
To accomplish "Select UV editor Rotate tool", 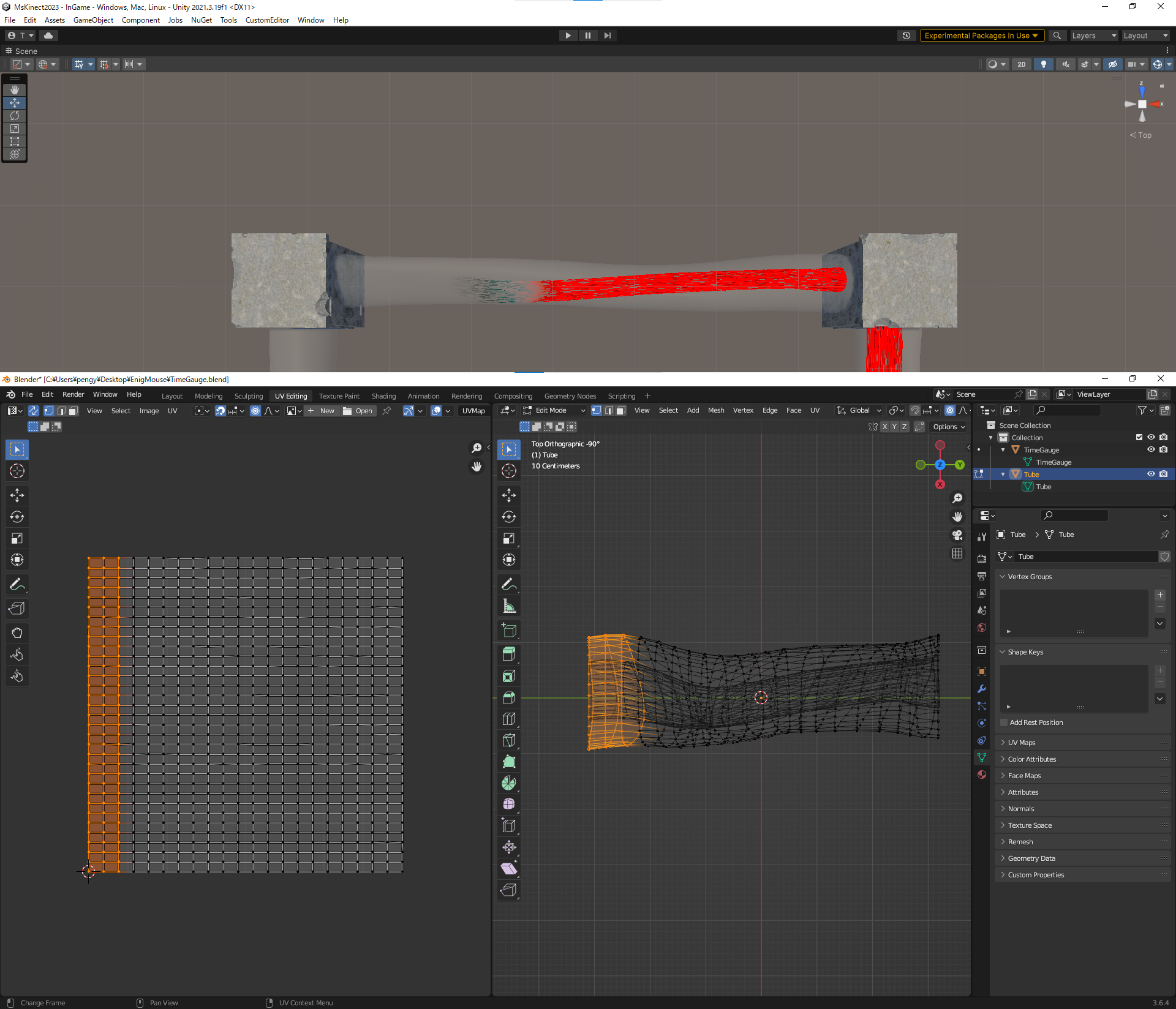I will click(x=17, y=517).
